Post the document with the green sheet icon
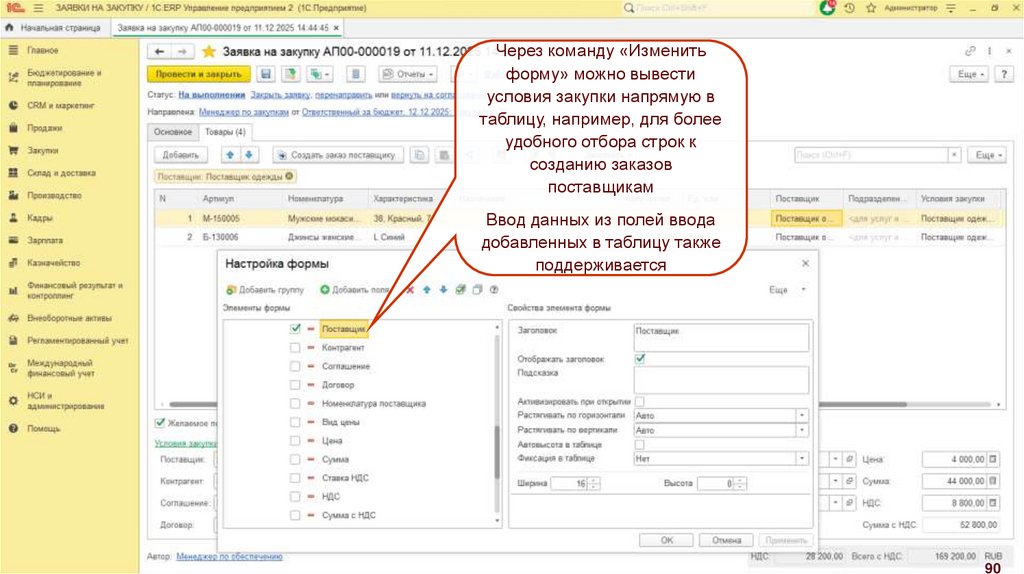 point(291,74)
